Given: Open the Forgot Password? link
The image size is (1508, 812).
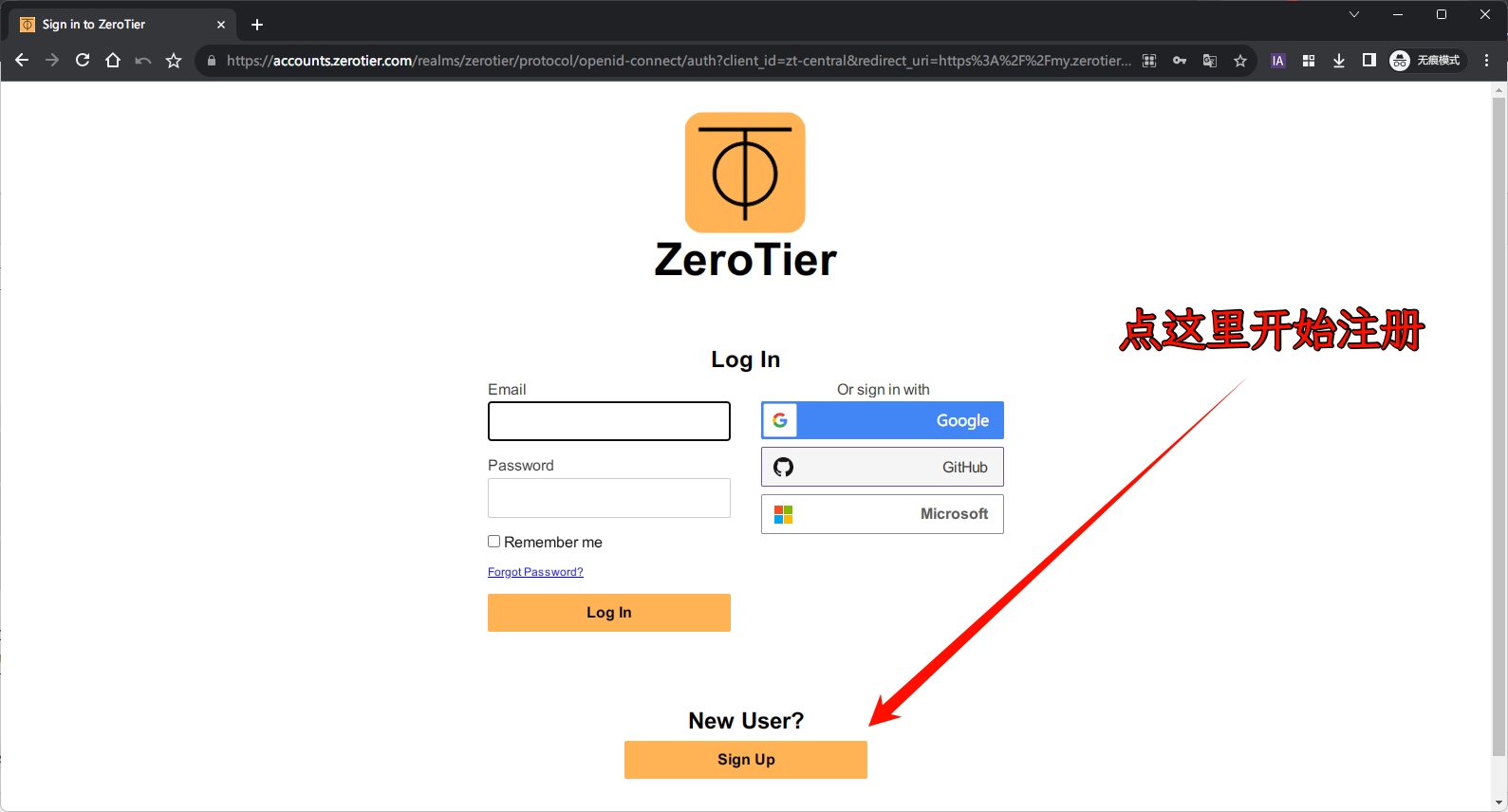Looking at the screenshot, I should tap(535, 572).
